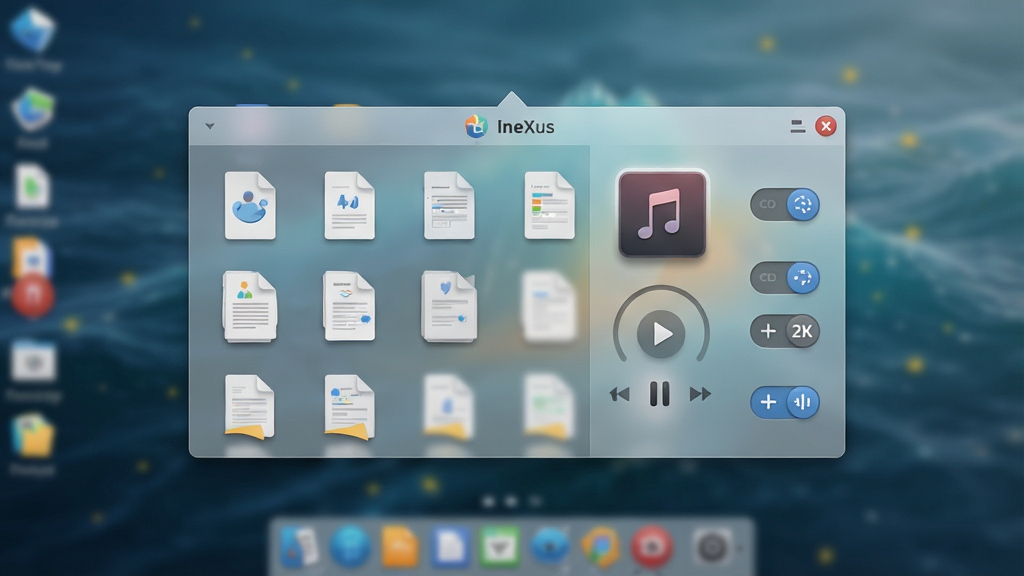Open the yellow folder desktop icon
This screenshot has width=1024, height=576.
tap(33, 436)
